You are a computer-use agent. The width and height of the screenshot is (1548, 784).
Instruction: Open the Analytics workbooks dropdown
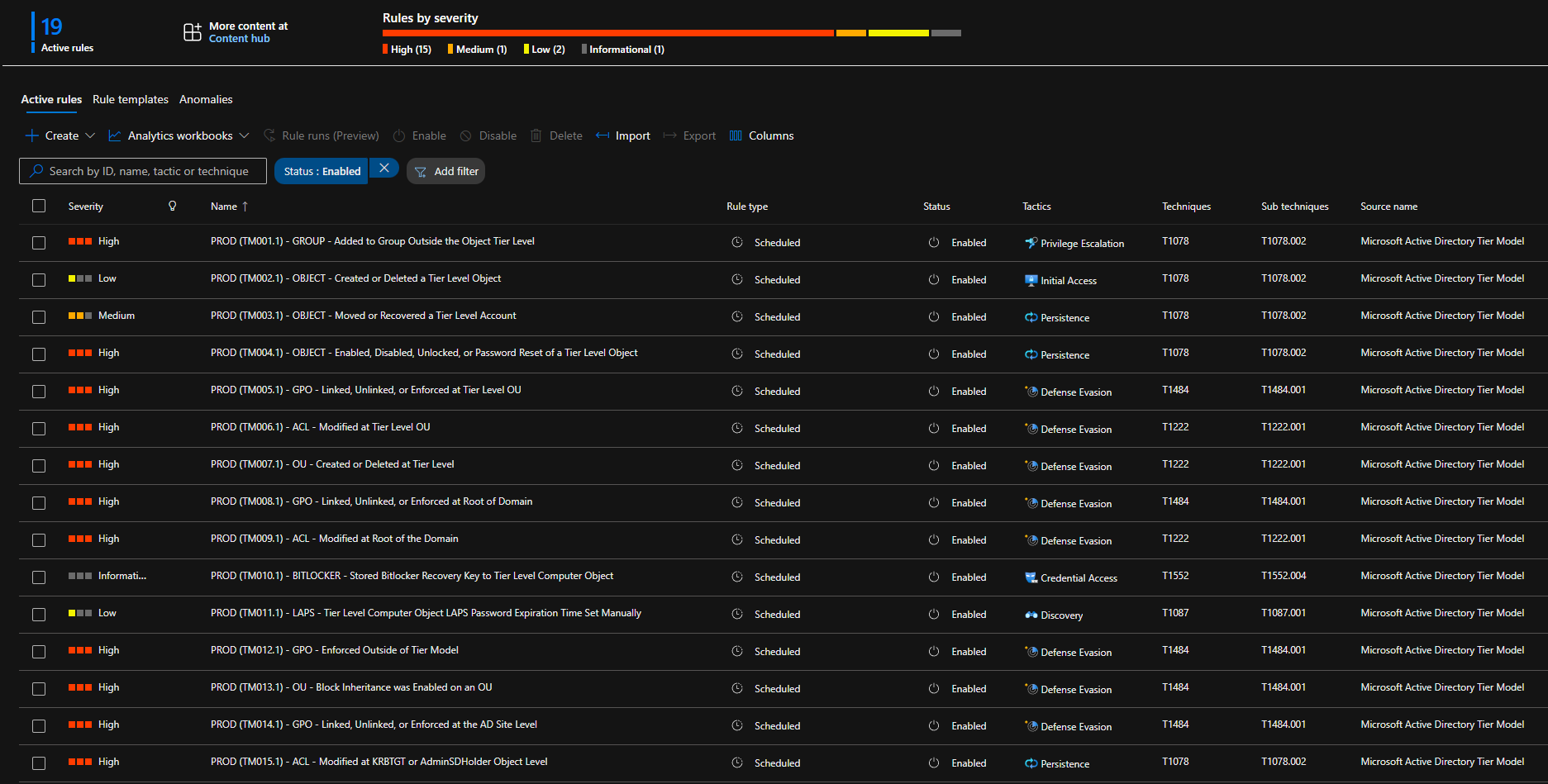tap(179, 135)
